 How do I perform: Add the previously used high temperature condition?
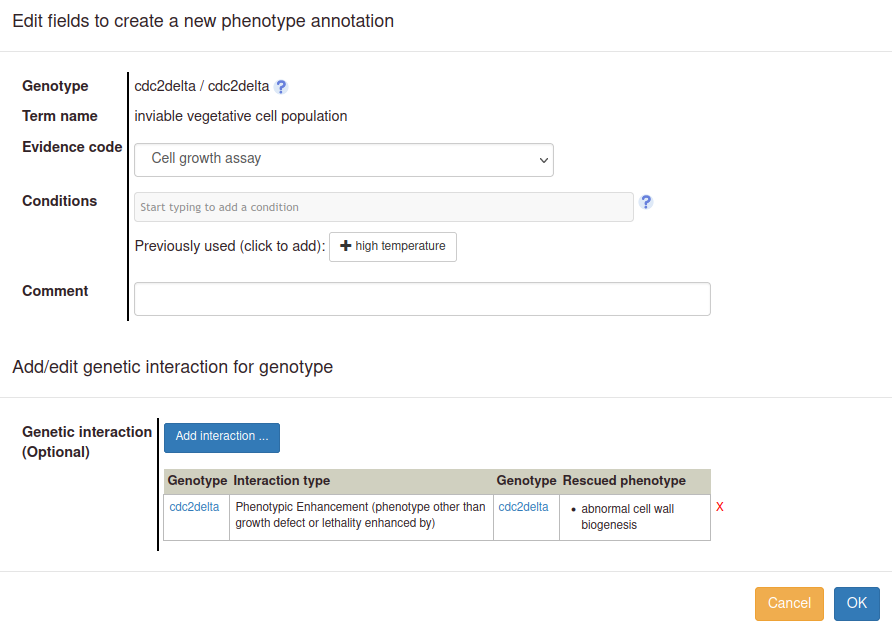pyautogui.click(x=393, y=246)
